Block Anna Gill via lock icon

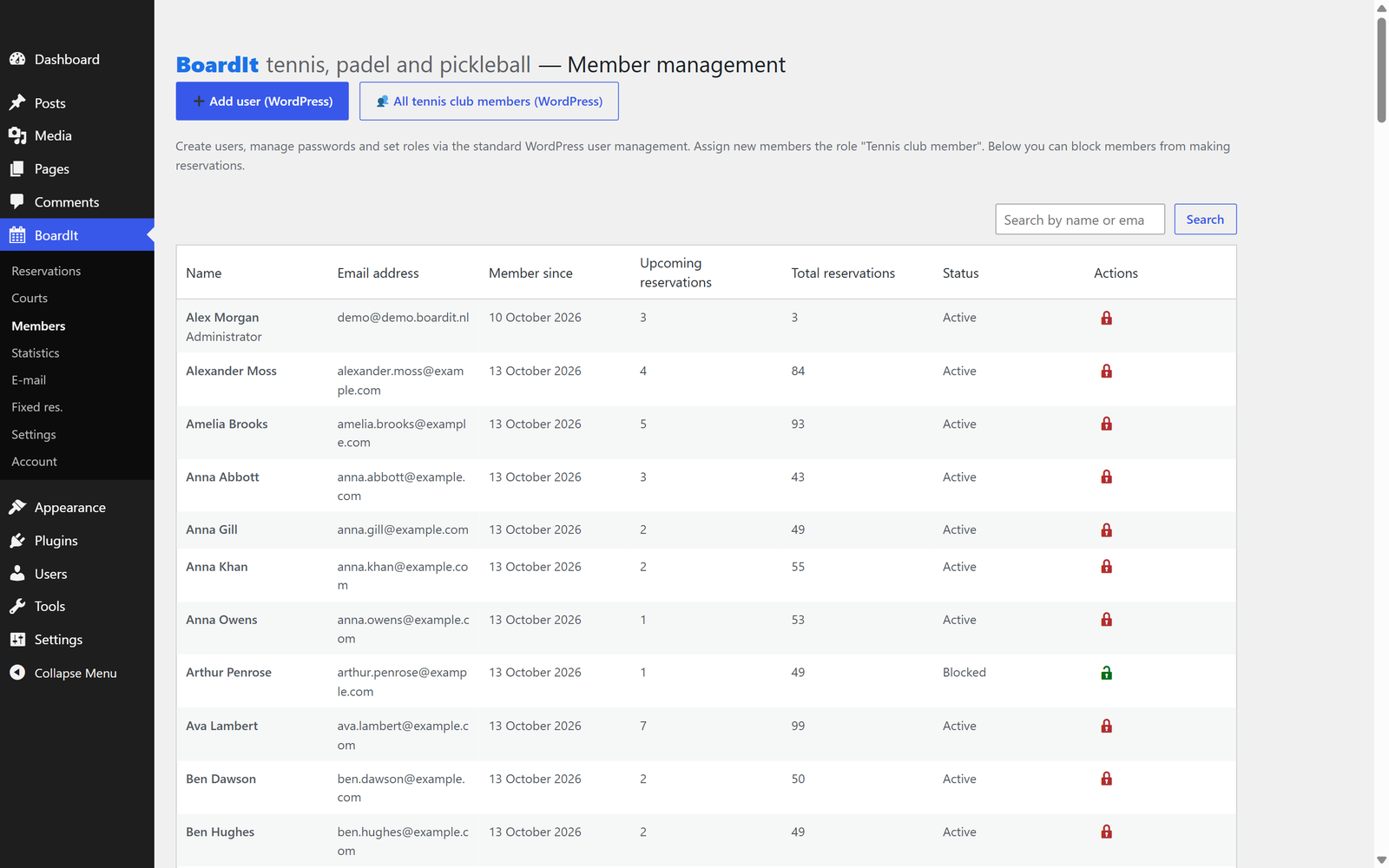pos(1106,529)
